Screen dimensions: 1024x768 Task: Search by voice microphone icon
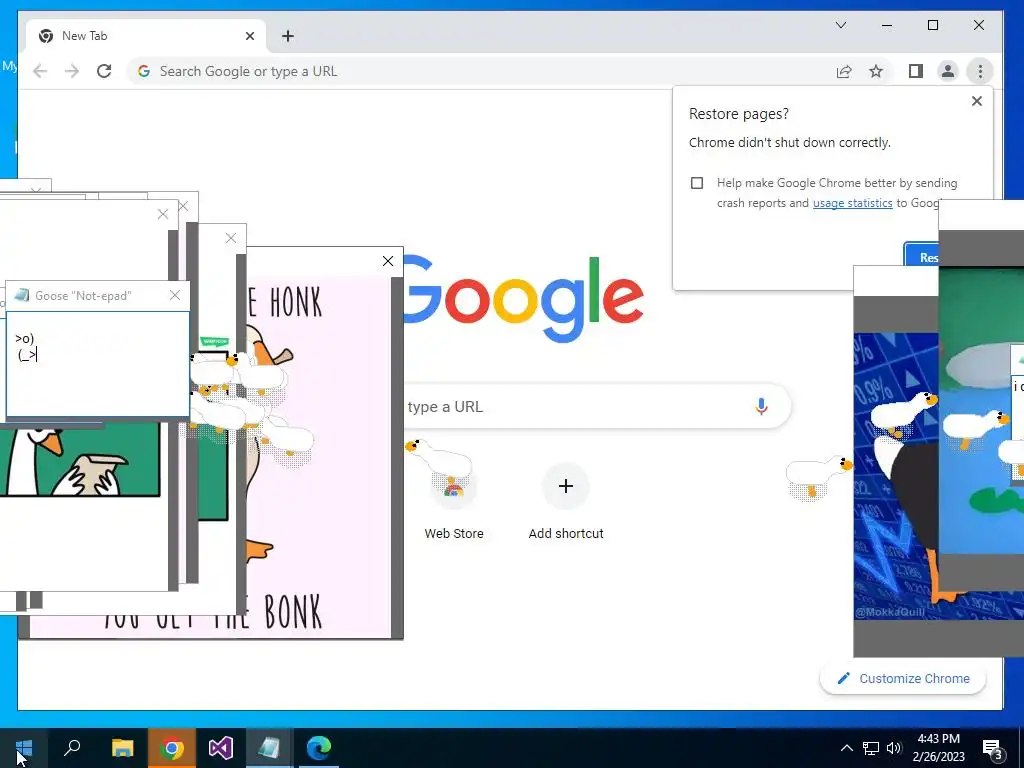click(x=761, y=406)
